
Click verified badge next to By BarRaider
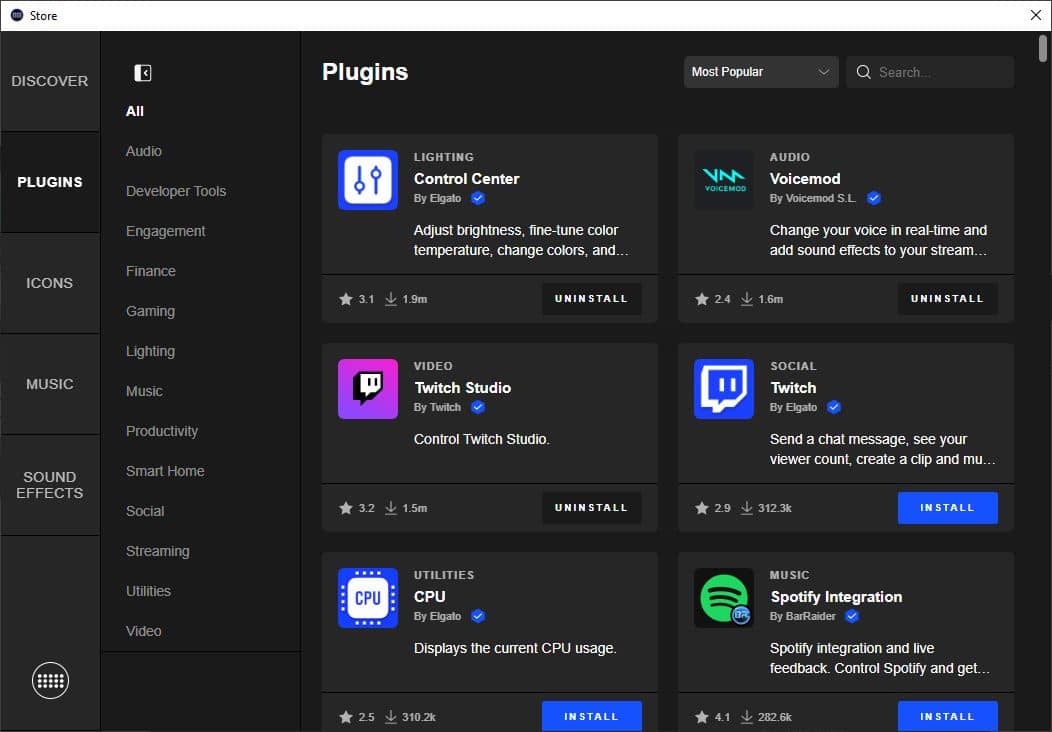click(x=852, y=616)
